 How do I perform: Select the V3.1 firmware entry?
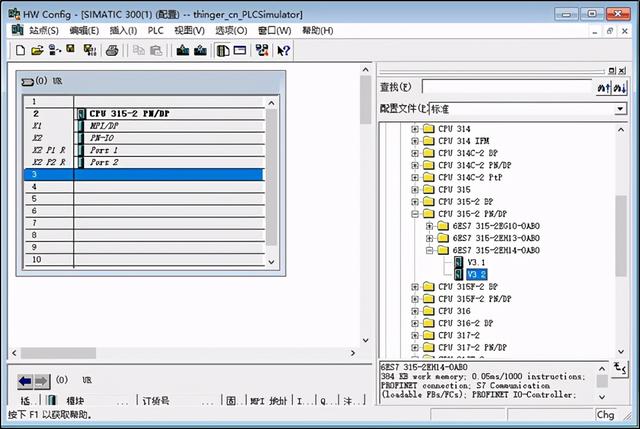tap(476, 262)
